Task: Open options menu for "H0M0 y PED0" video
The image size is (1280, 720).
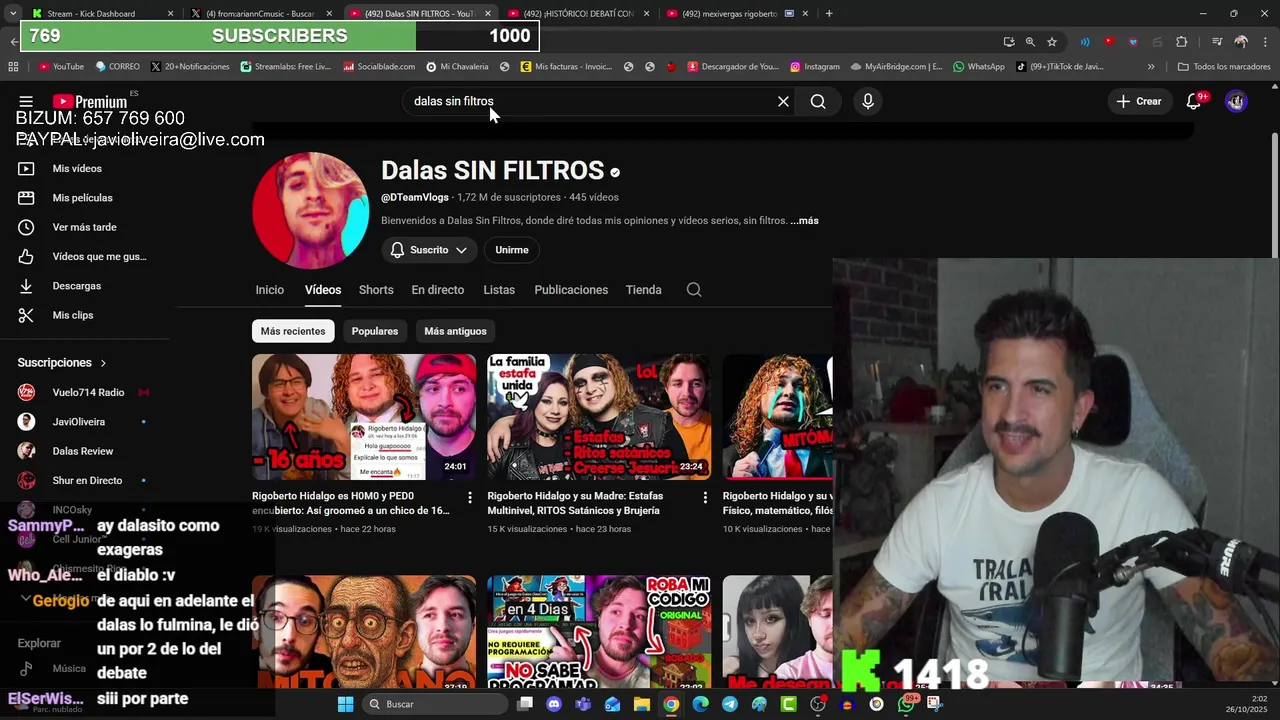Action: tap(470, 497)
